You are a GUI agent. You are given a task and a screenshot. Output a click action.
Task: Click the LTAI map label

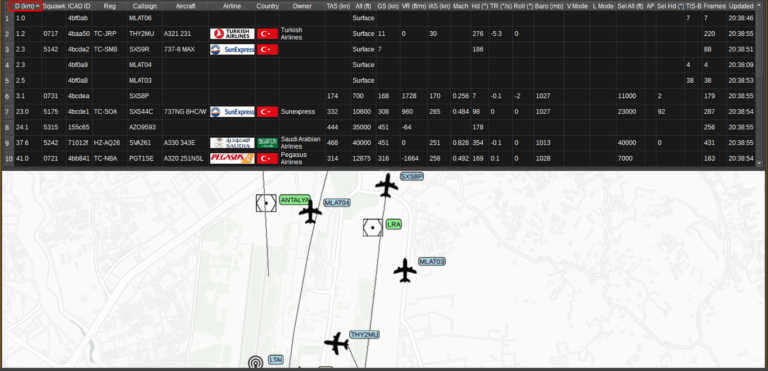276,360
